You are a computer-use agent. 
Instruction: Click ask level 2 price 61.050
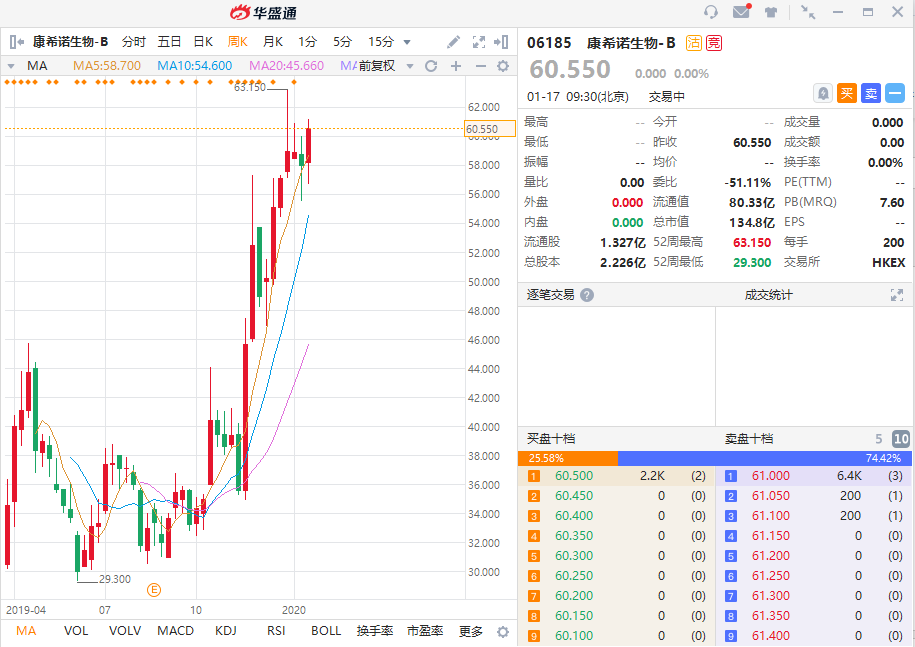(x=770, y=496)
